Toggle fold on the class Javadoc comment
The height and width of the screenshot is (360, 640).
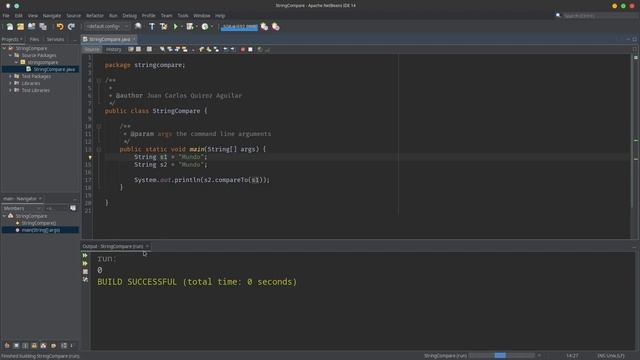pyautogui.click(x=98, y=80)
